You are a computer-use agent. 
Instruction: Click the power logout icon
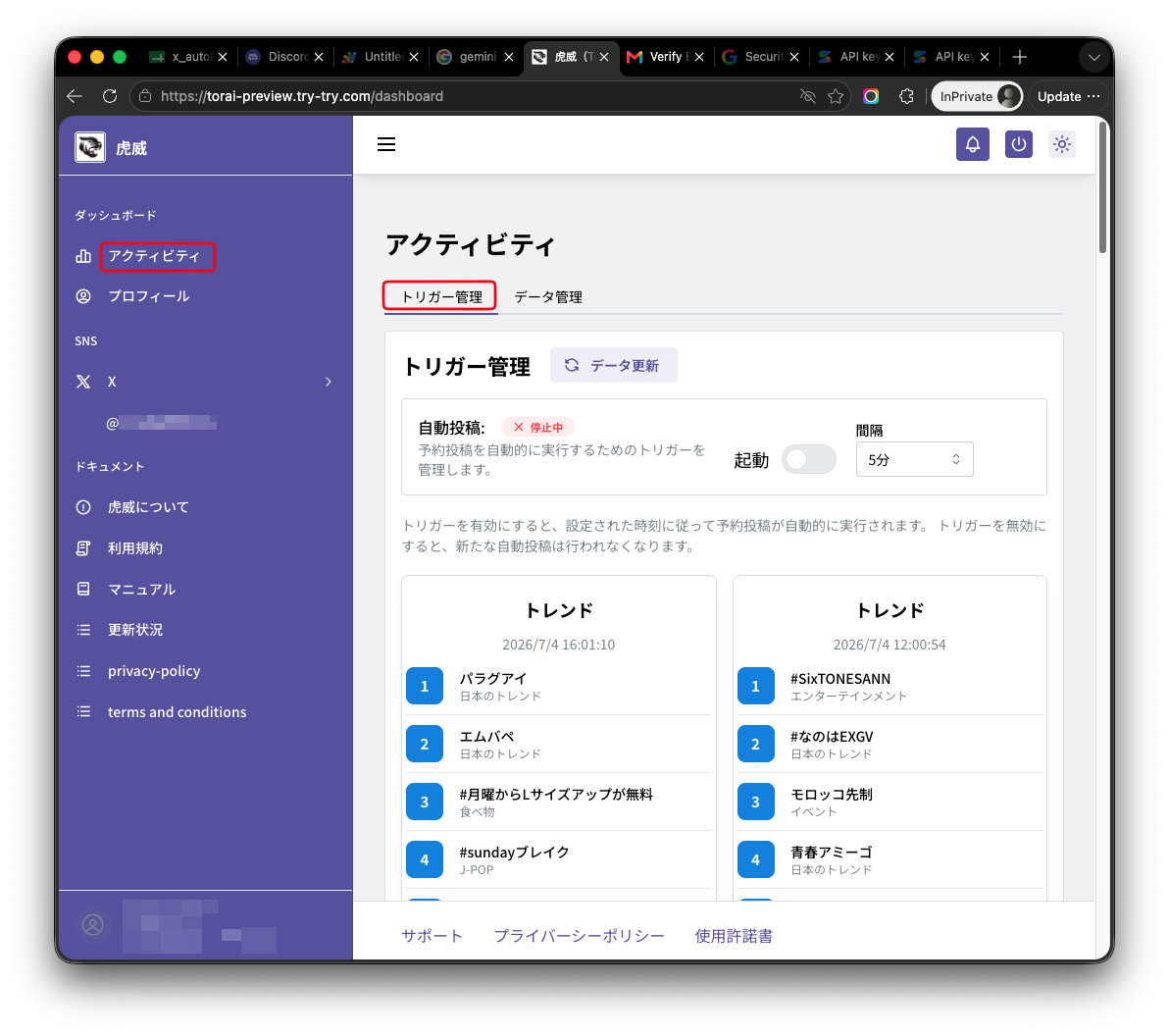[x=1018, y=144]
